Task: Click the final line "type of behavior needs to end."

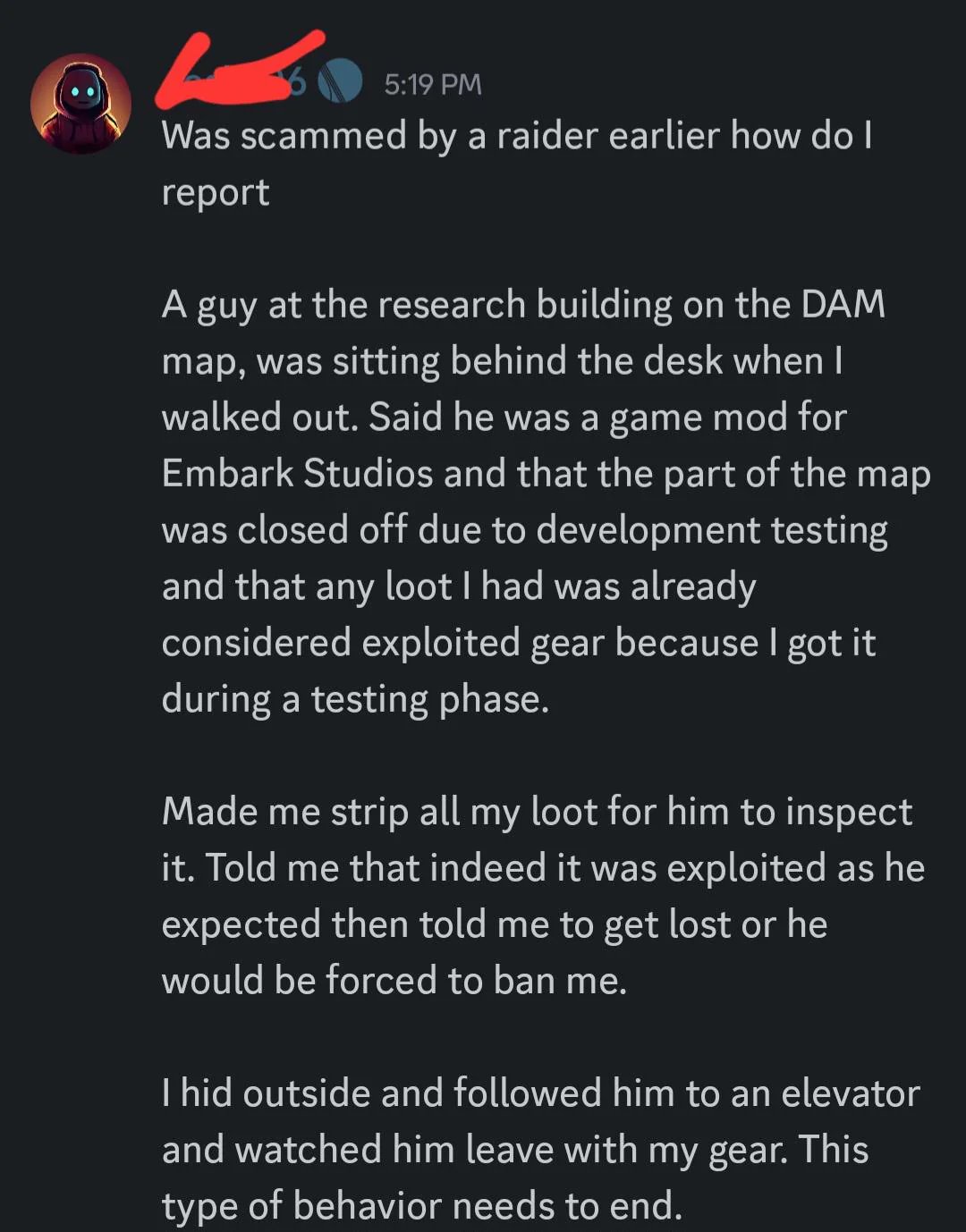Action: point(422,1206)
